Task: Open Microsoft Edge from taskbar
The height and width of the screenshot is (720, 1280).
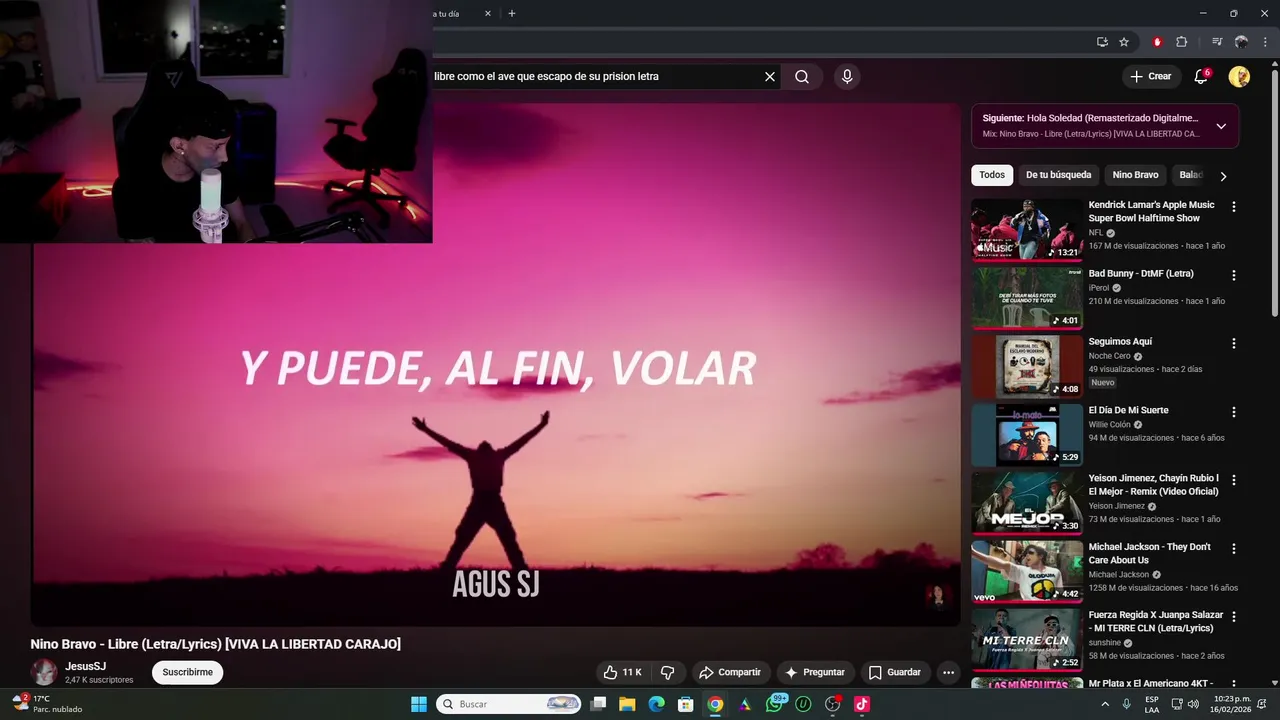Action: [x=656, y=704]
